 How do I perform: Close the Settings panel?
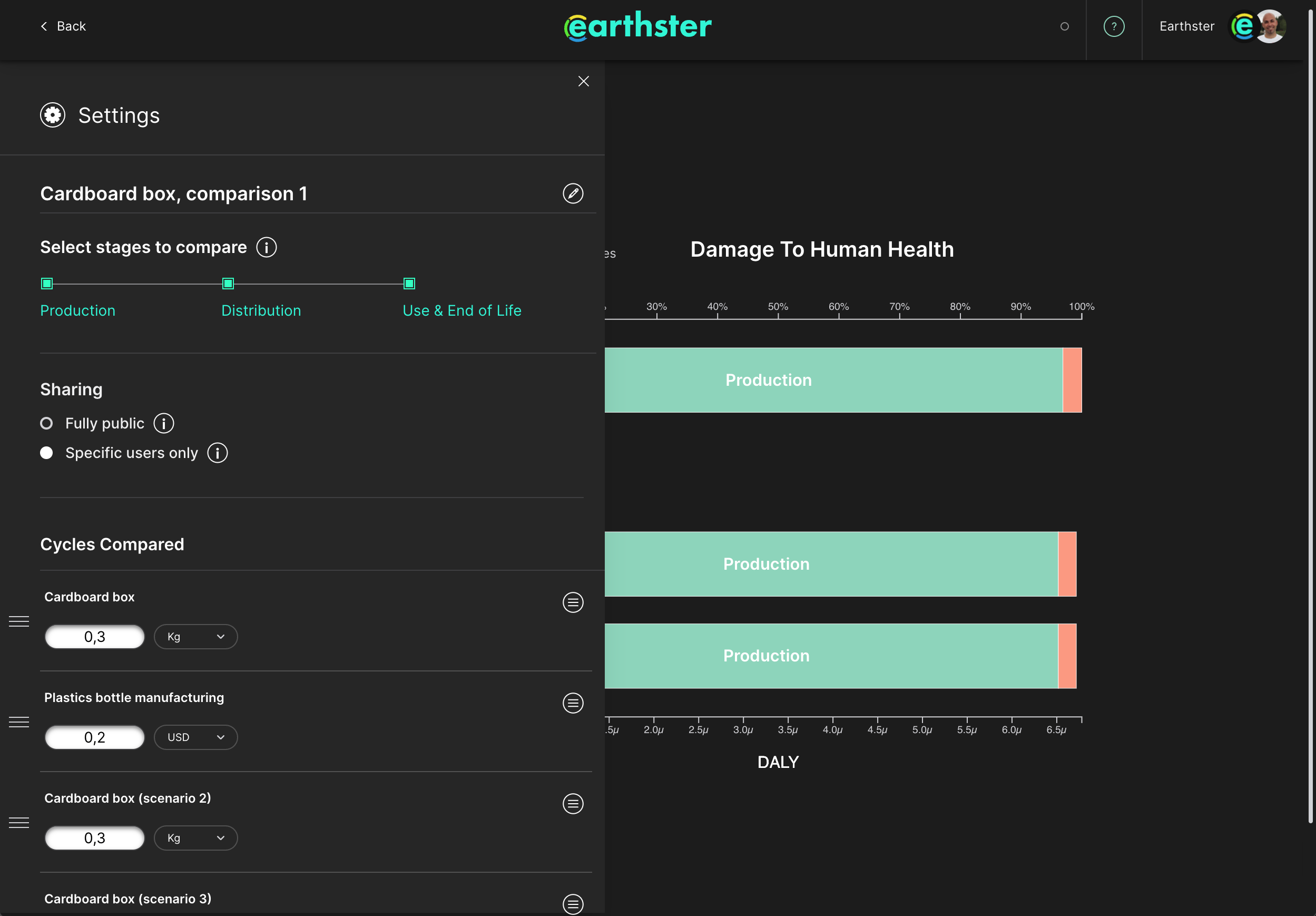584,81
